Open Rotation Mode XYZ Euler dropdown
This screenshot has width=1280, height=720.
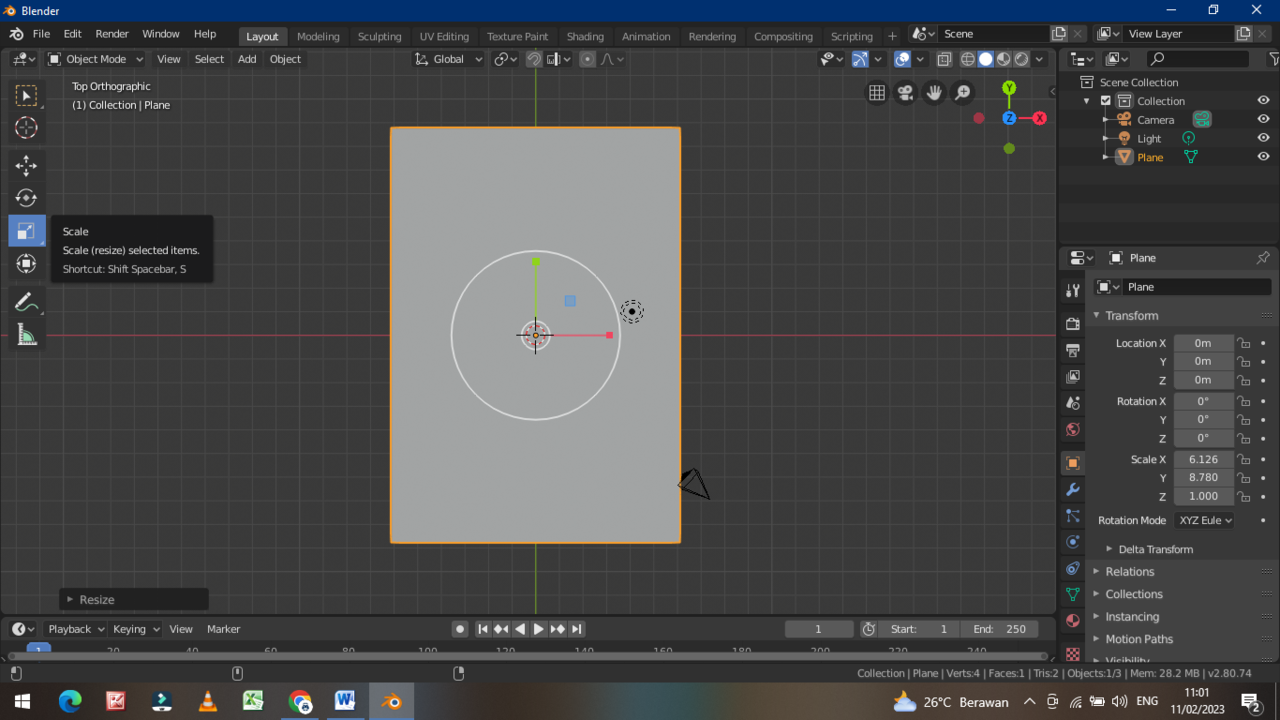point(1204,520)
